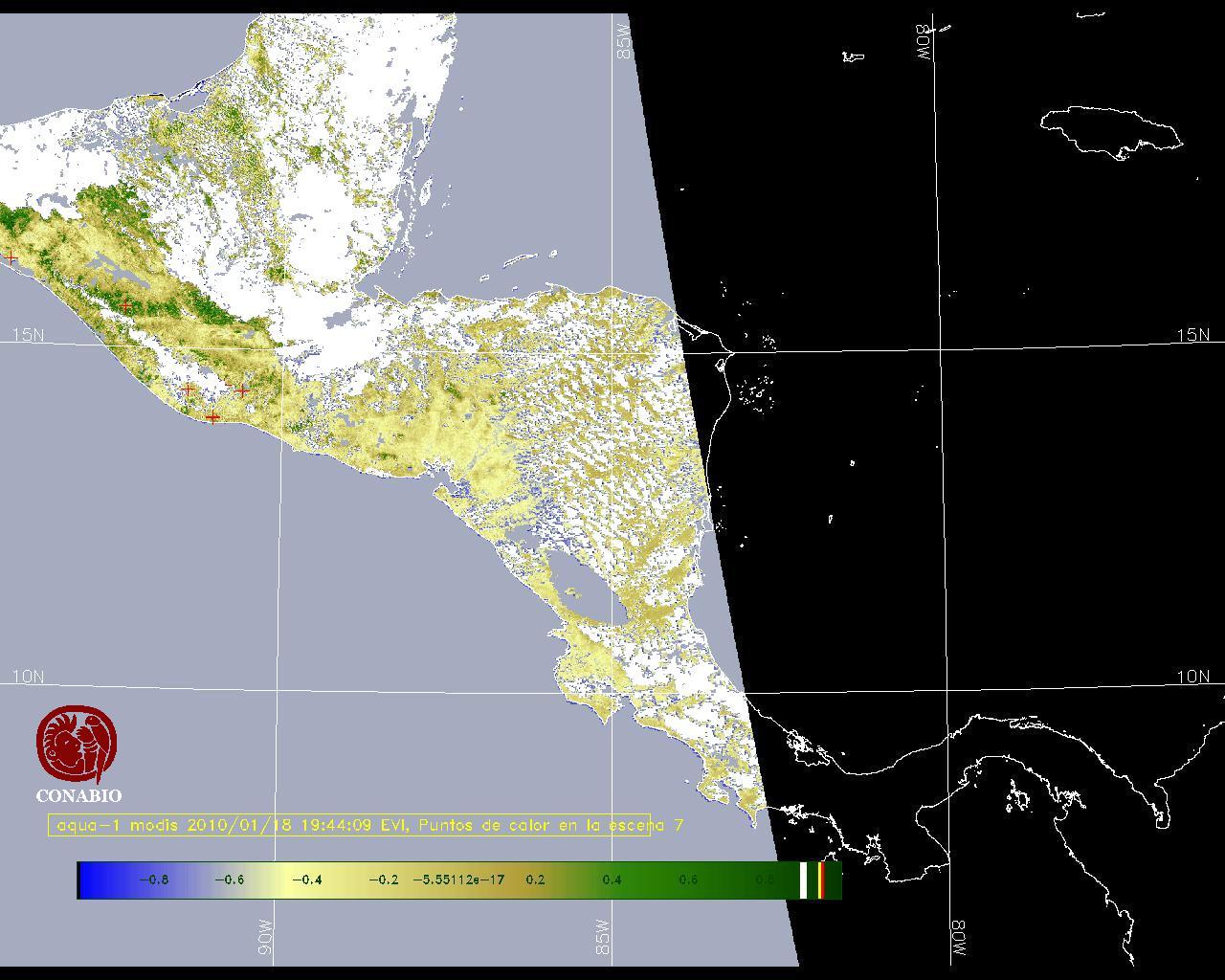Click the -0.8 blue value on the color bar
1225x980 pixels.
tap(153, 880)
